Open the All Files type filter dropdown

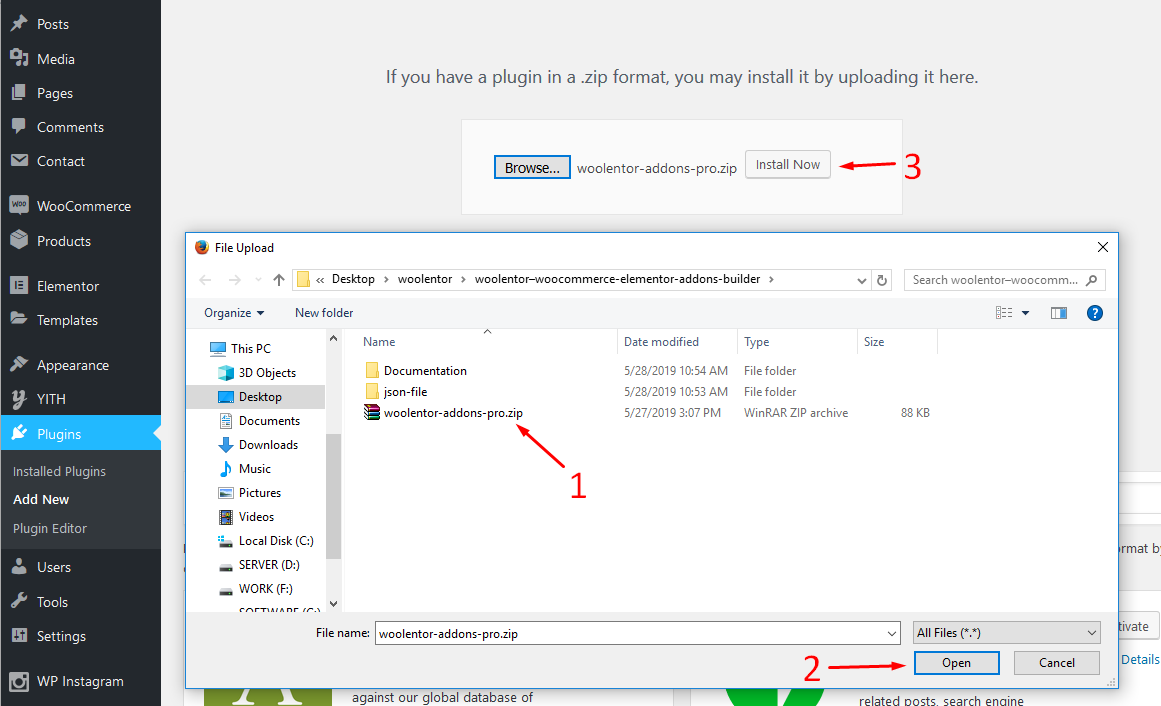(1006, 633)
